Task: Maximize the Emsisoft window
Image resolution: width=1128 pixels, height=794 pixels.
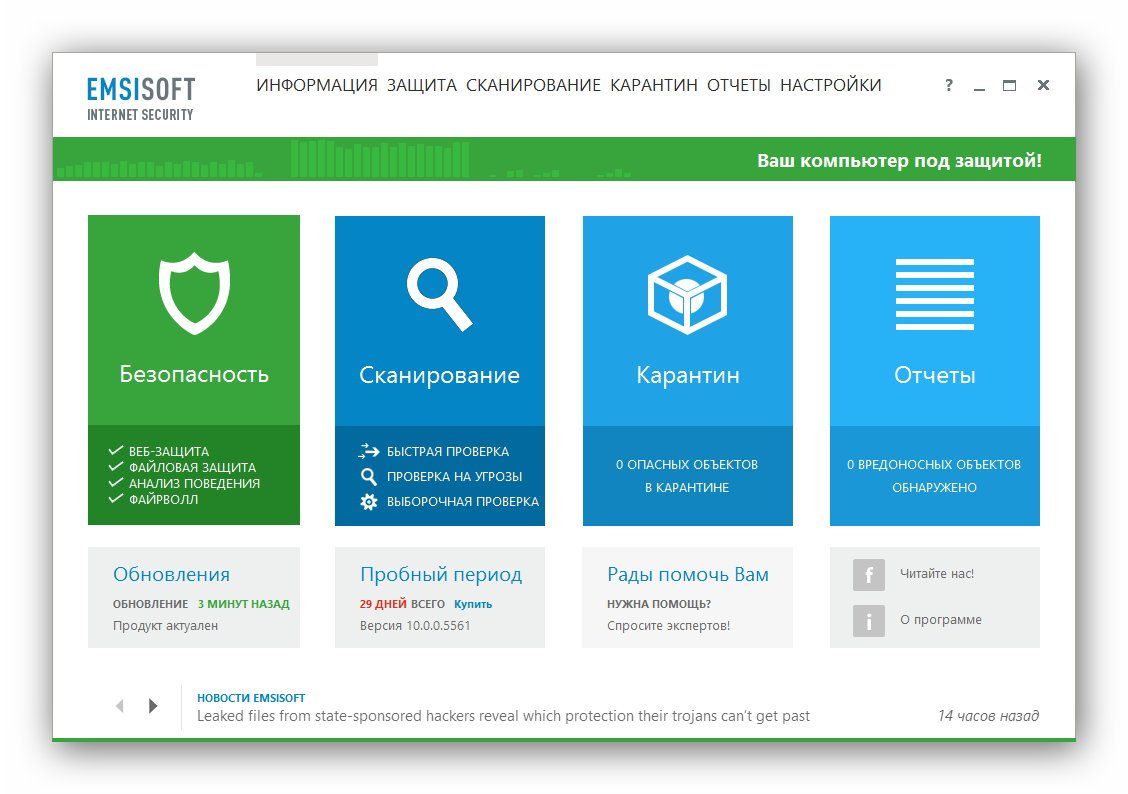Action: (x=1009, y=85)
